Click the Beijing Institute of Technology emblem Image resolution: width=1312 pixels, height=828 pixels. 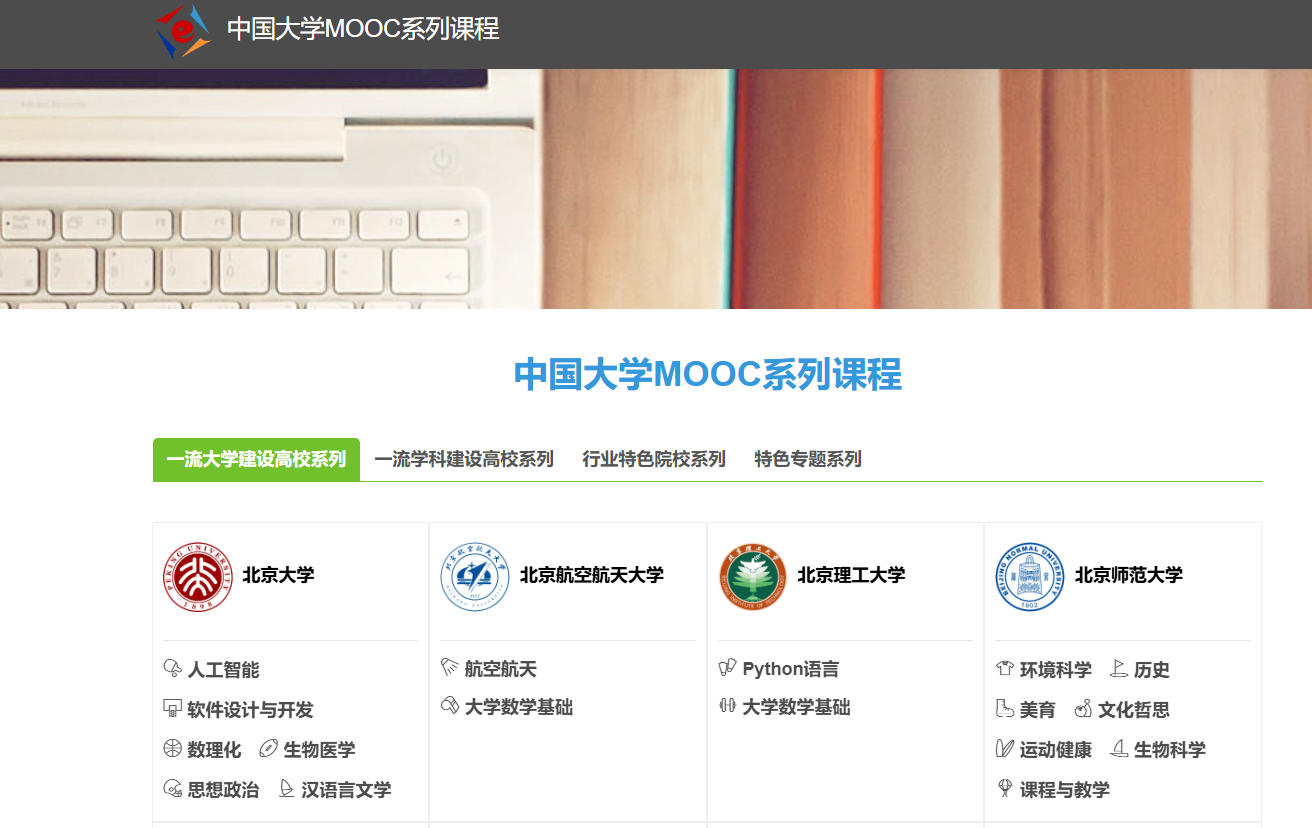[753, 576]
